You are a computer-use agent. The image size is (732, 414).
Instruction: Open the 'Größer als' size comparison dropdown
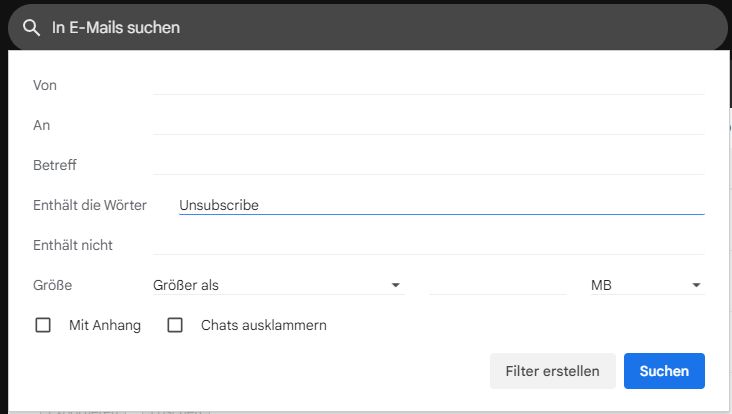click(x=278, y=285)
